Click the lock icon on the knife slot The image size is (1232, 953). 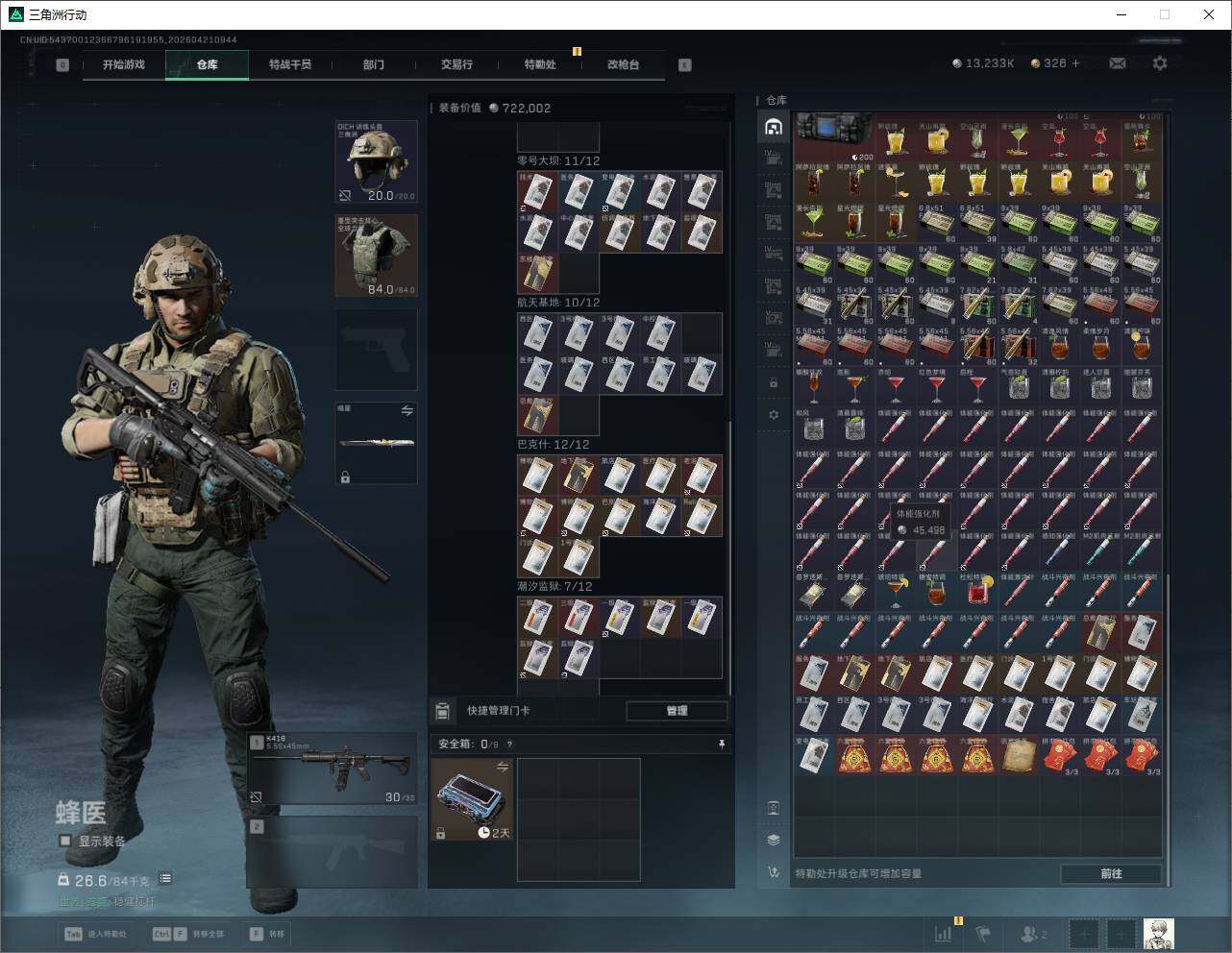pos(345,476)
